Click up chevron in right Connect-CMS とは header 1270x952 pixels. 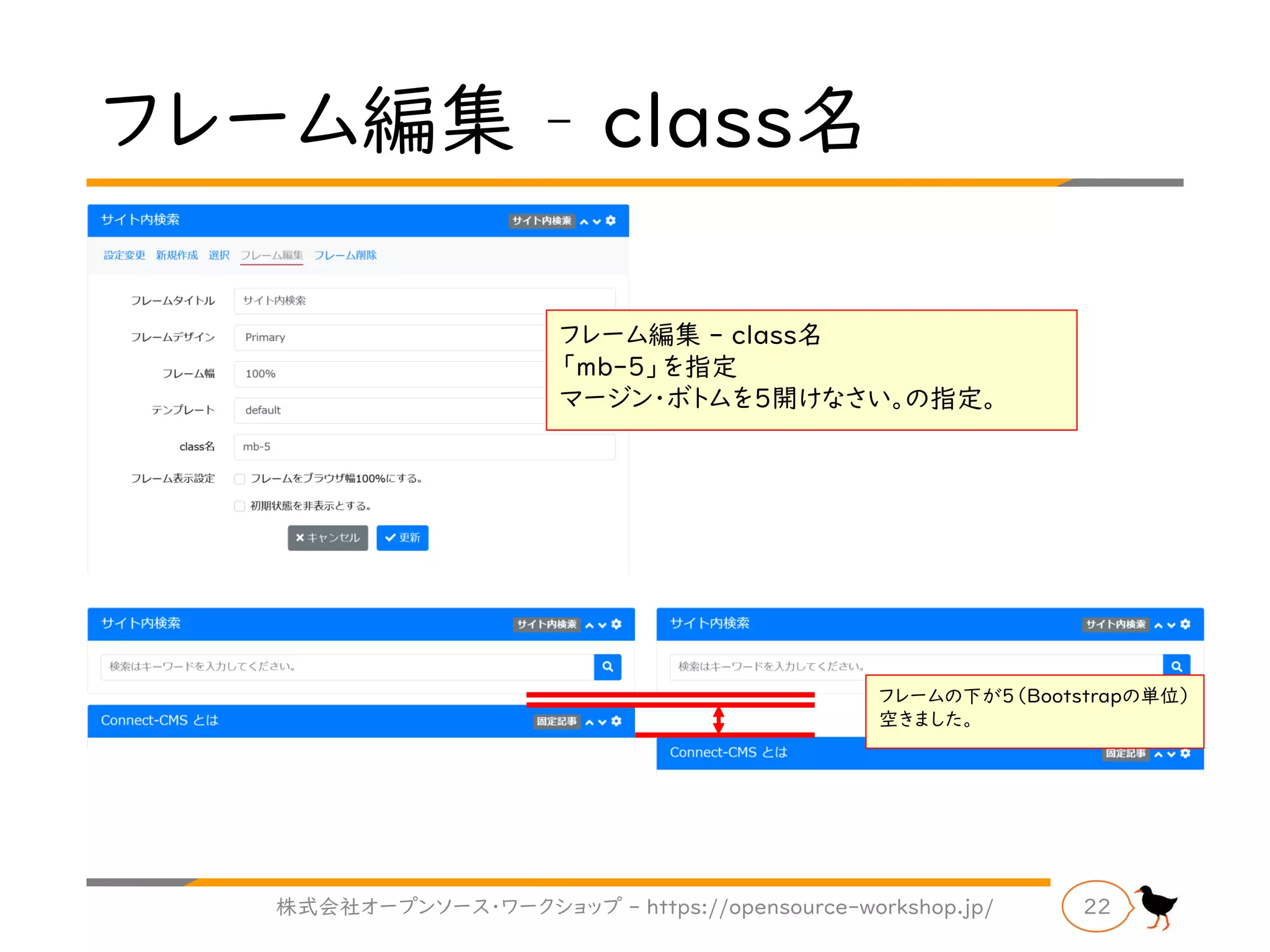coord(1158,754)
